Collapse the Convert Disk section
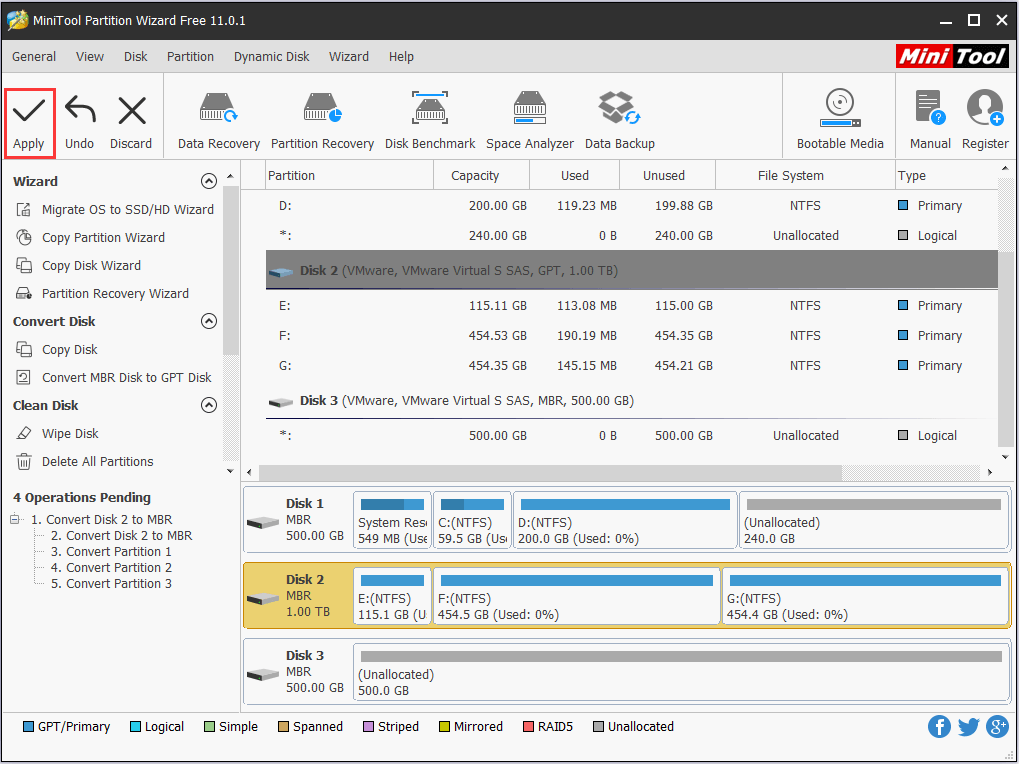The width and height of the screenshot is (1019, 764). [209, 321]
